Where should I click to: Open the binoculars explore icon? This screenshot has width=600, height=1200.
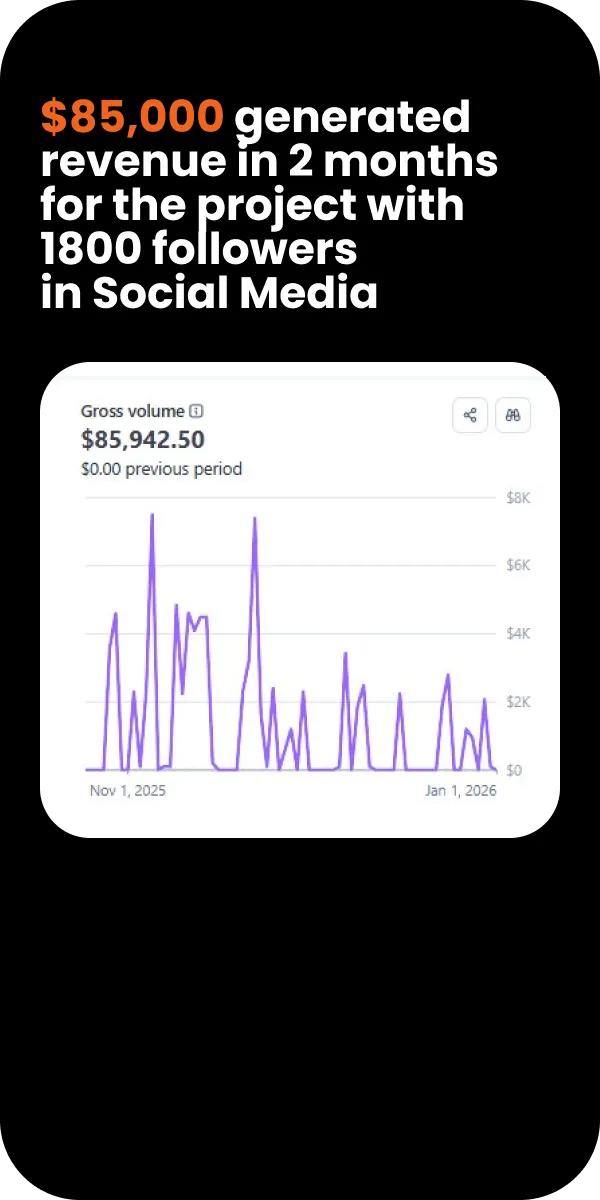tap(513, 416)
